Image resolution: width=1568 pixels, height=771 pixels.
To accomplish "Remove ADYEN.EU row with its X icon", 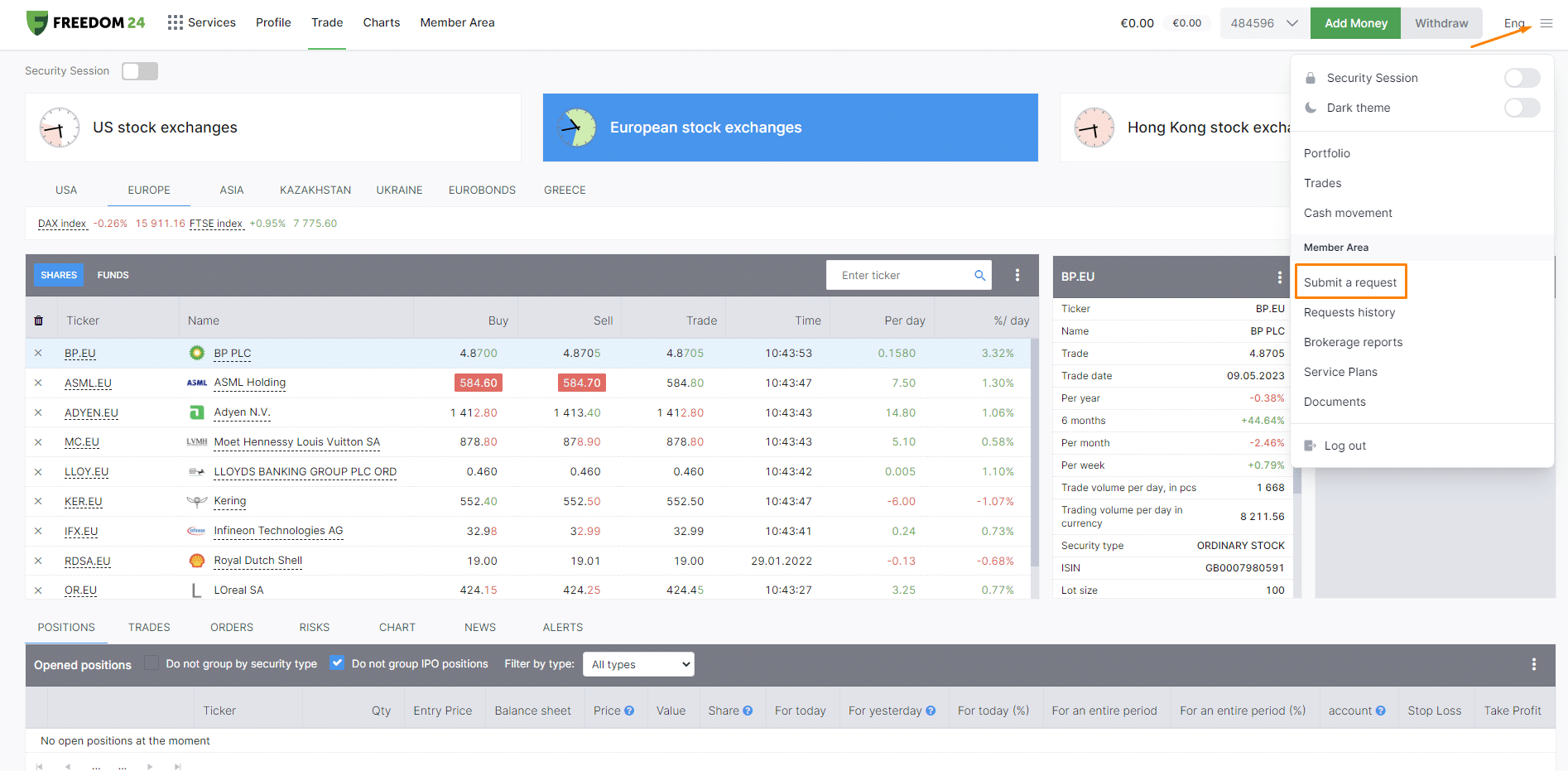I will point(38,412).
